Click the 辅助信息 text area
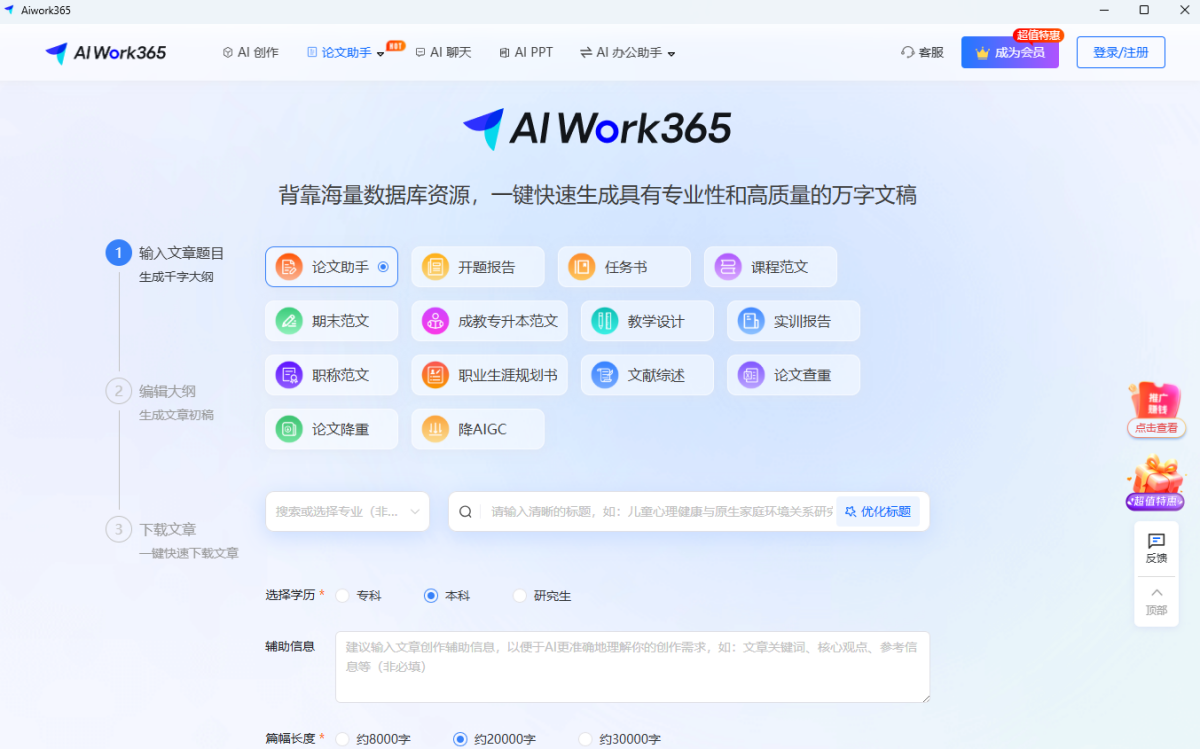This screenshot has width=1200, height=749. [632, 667]
